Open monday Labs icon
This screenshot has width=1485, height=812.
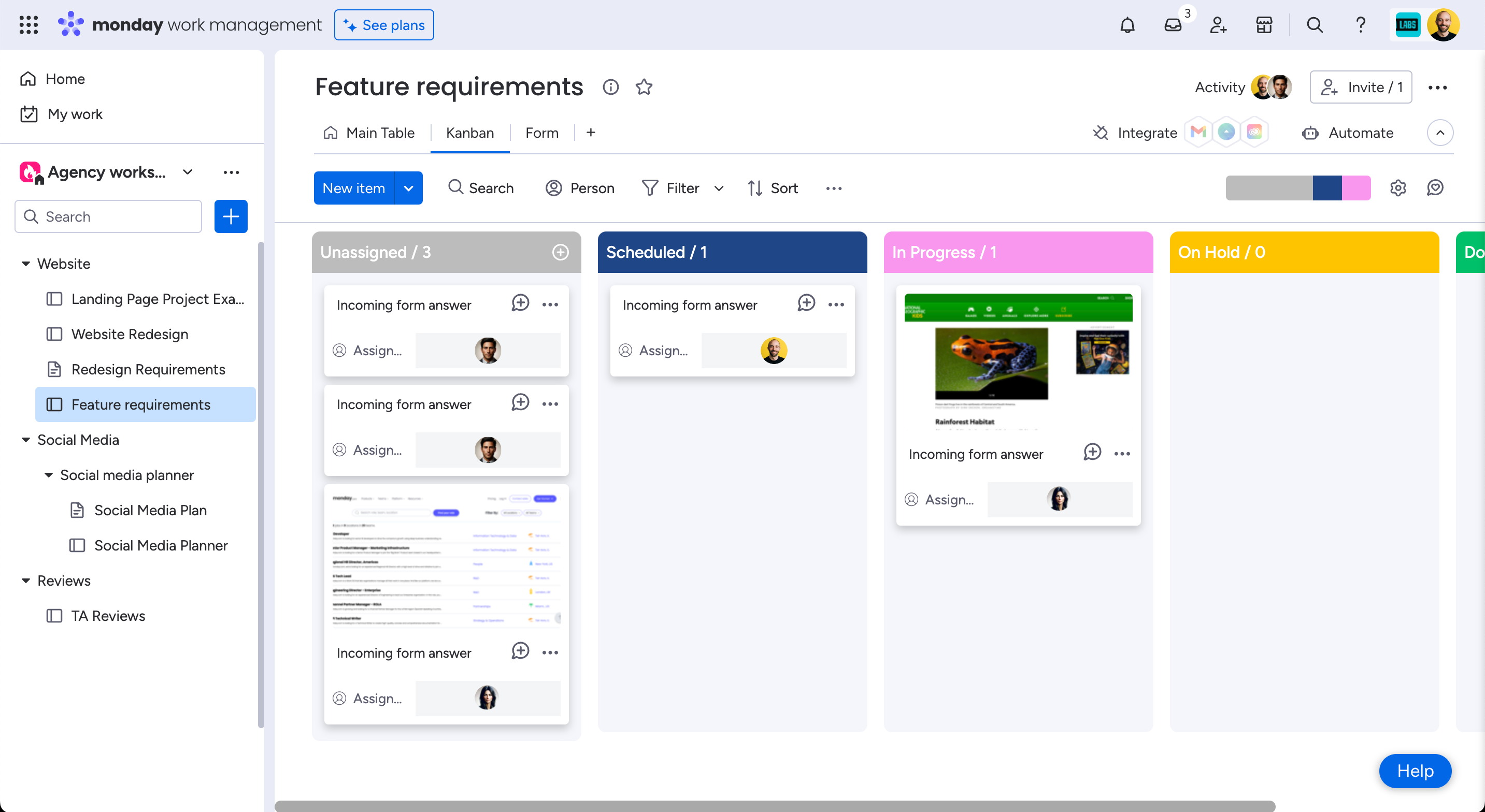pyautogui.click(x=1407, y=25)
